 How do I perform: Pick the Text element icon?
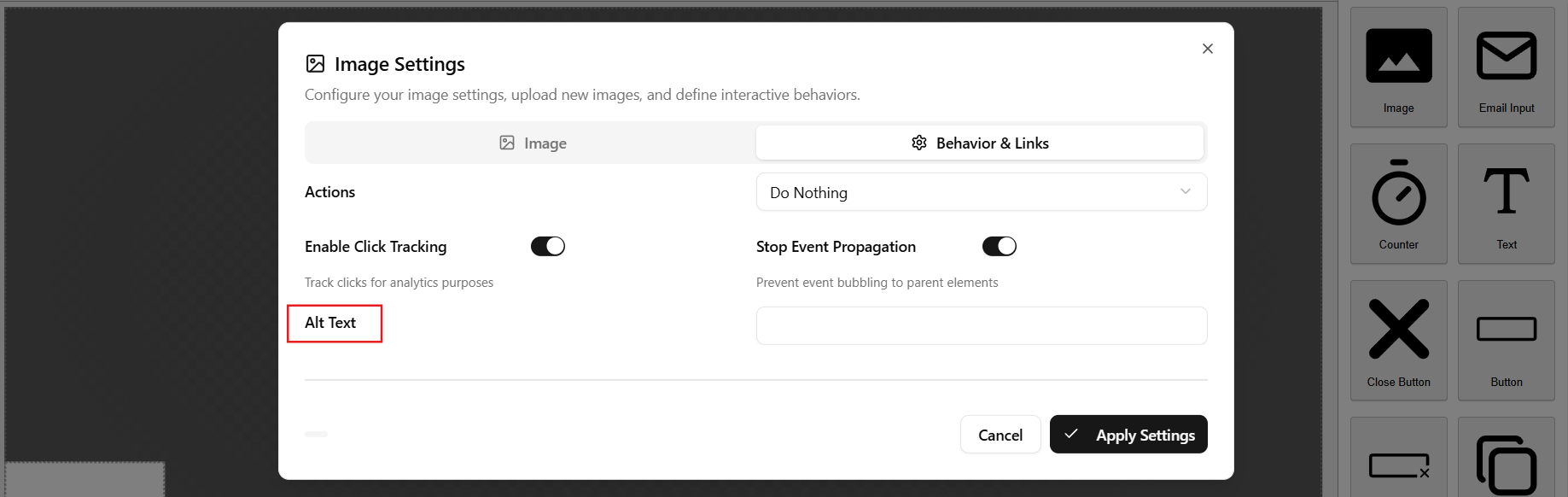tap(1506, 192)
